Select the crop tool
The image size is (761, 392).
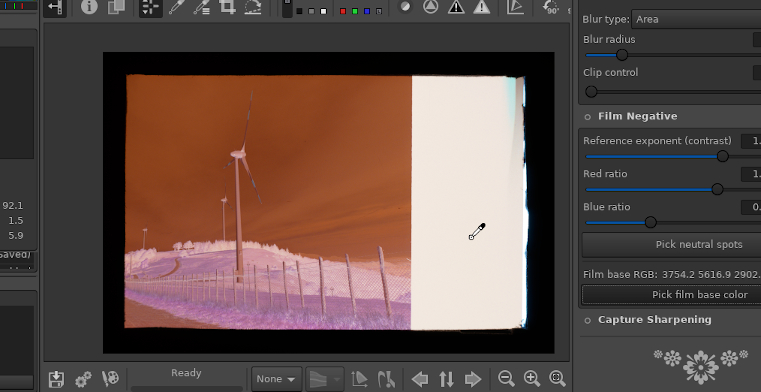(227, 7)
